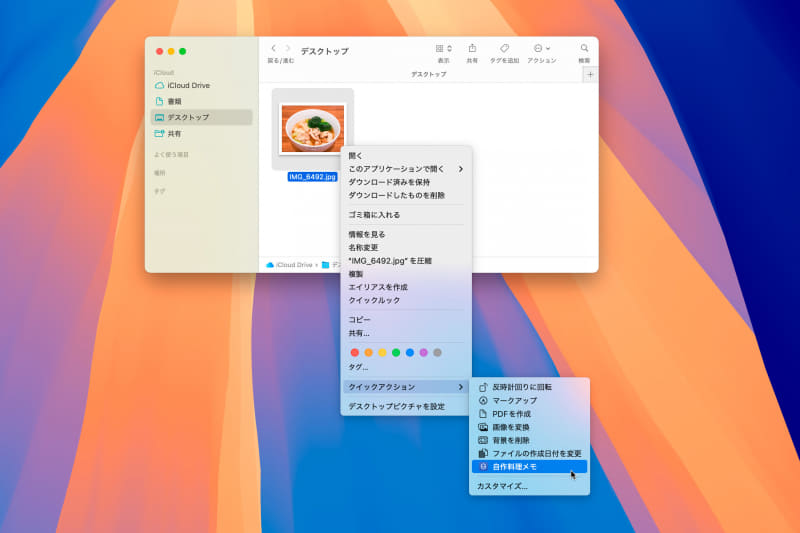Apply the blue tag color
The width and height of the screenshot is (800, 533).
click(410, 352)
